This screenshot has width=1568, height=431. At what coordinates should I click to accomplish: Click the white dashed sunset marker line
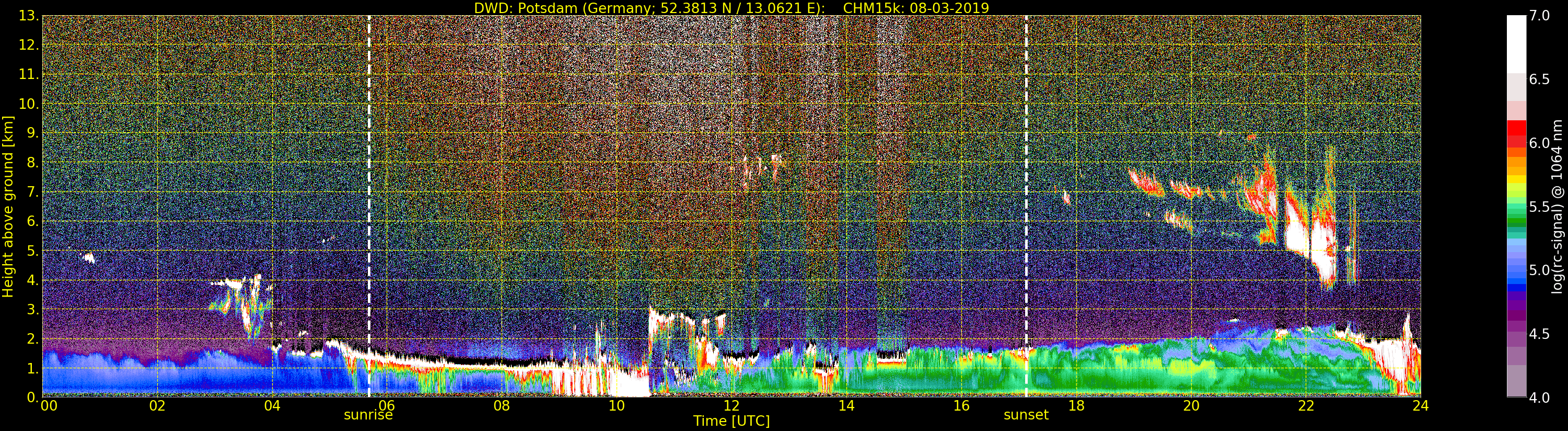1026,206
